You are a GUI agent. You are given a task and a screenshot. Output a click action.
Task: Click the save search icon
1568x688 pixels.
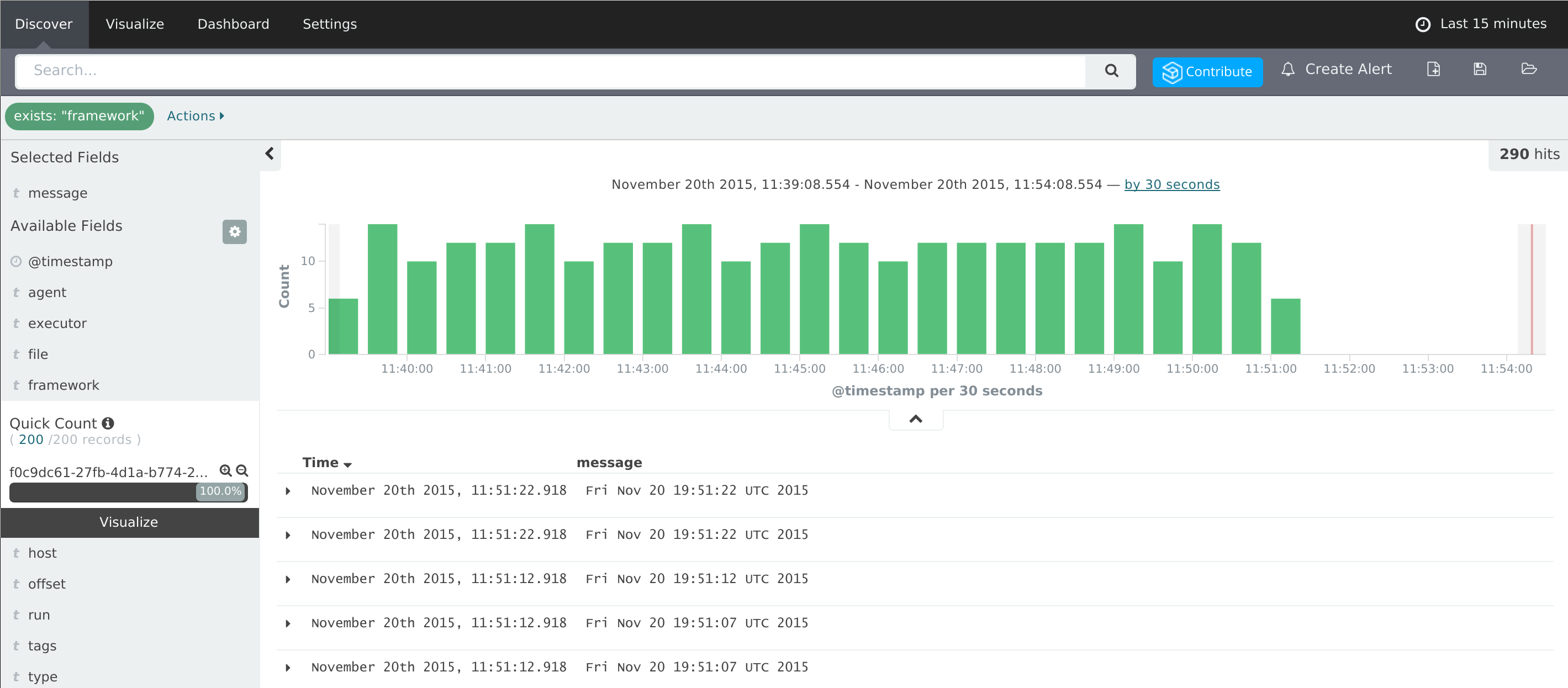pos(1480,70)
